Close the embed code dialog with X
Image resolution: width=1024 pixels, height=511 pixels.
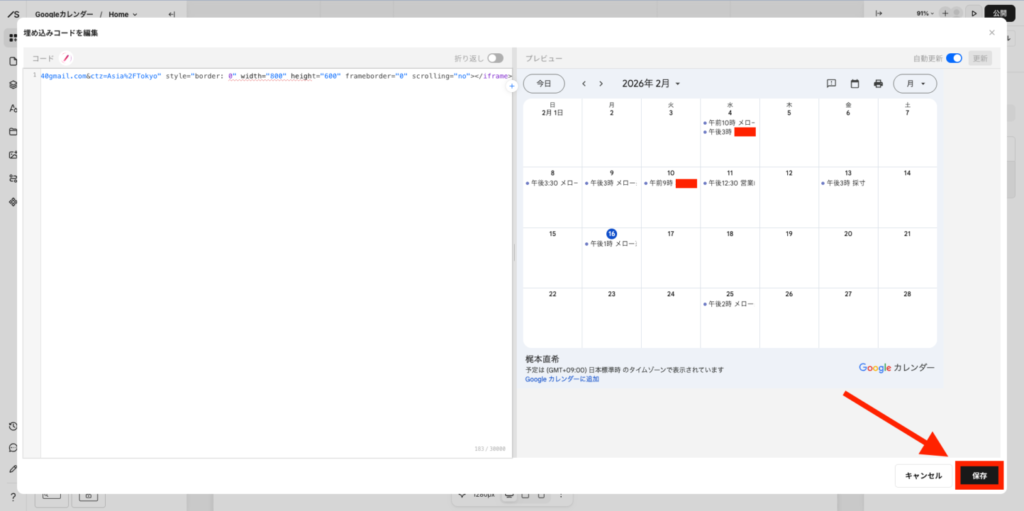tap(992, 33)
